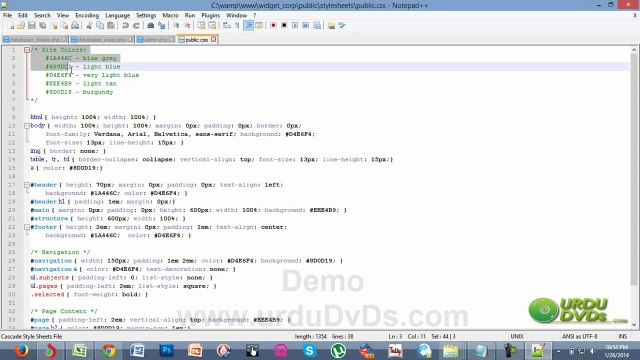Screen dimensions: 640x360
Task: Toggle the highlighted indent guide button
Action: pos(249,26)
